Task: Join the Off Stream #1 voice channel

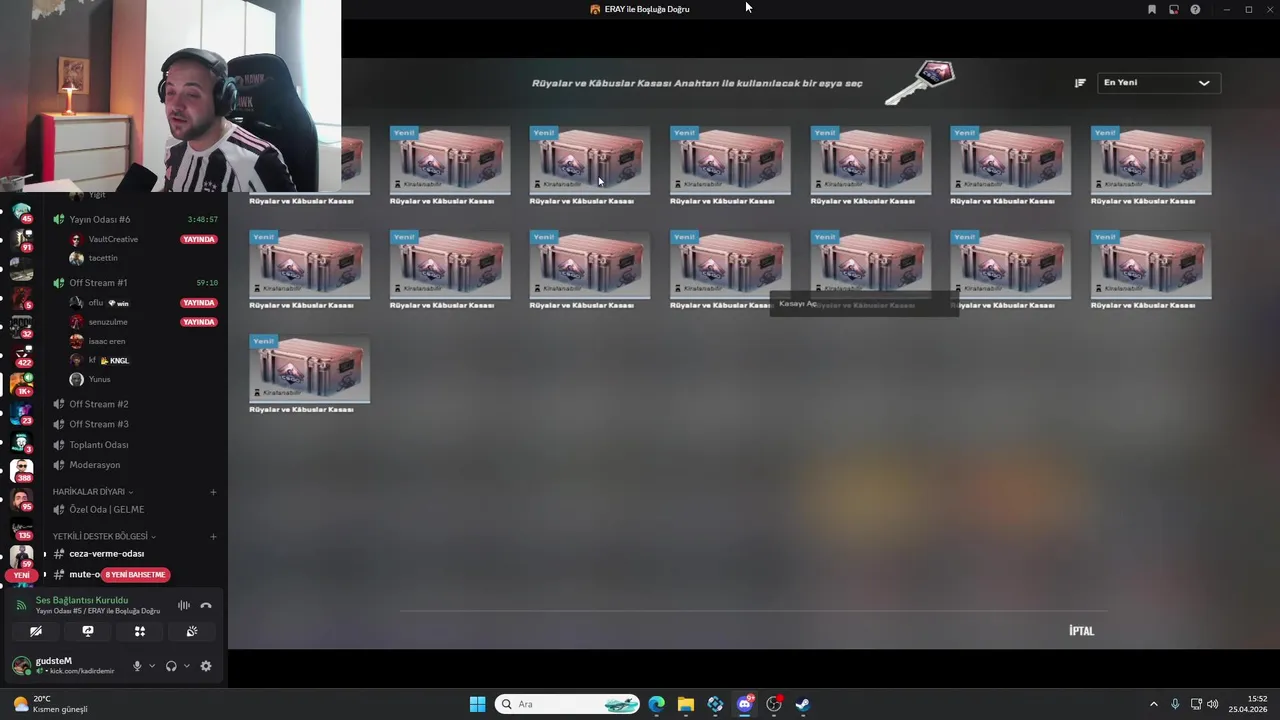Action: [x=135, y=283]
